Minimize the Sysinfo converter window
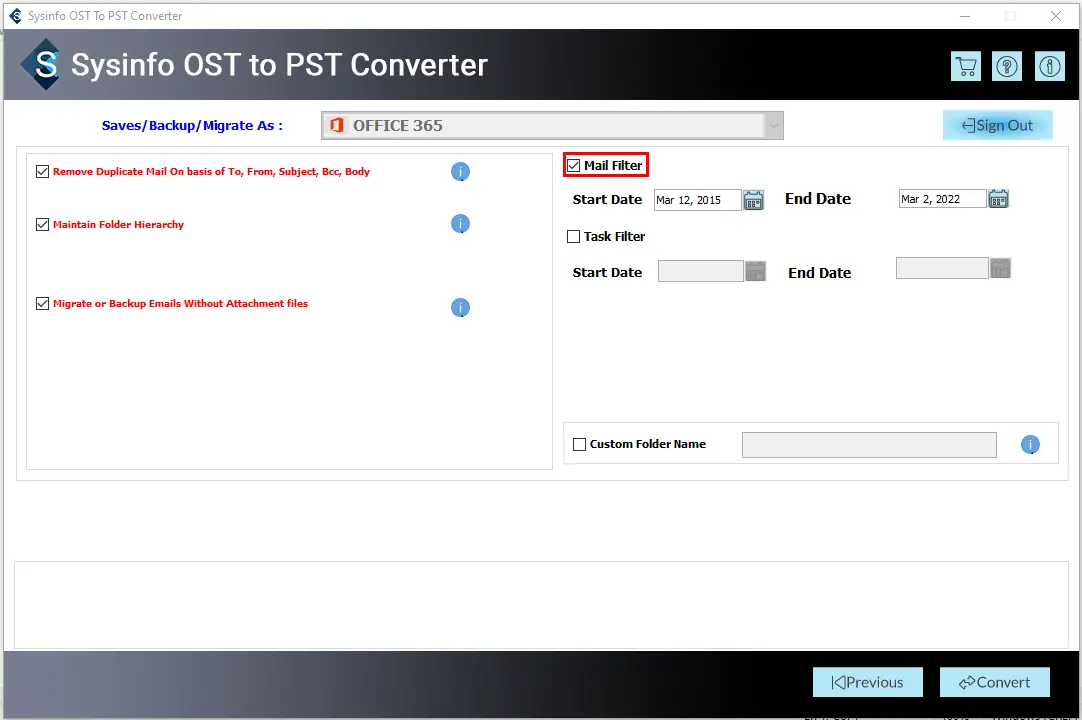Image resolution: width=1082 pixels, height=720 pixels. coord(965,16)
